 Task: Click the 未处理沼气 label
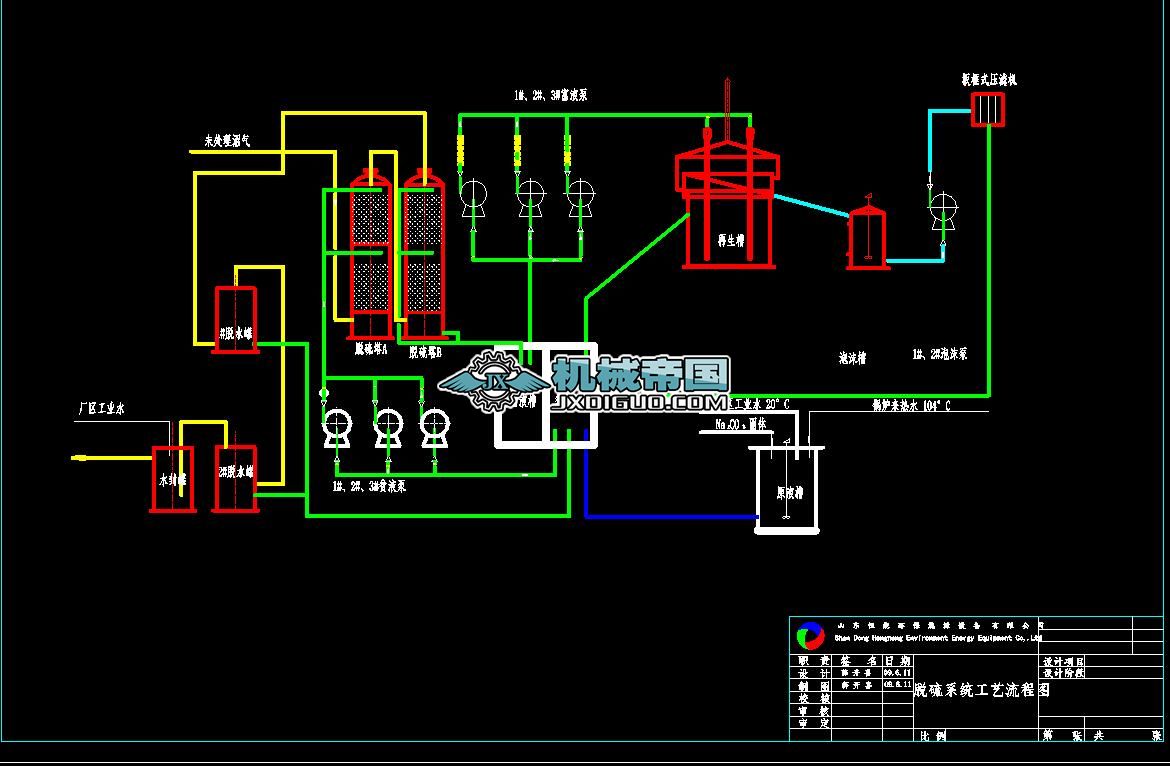pos(228,140)
